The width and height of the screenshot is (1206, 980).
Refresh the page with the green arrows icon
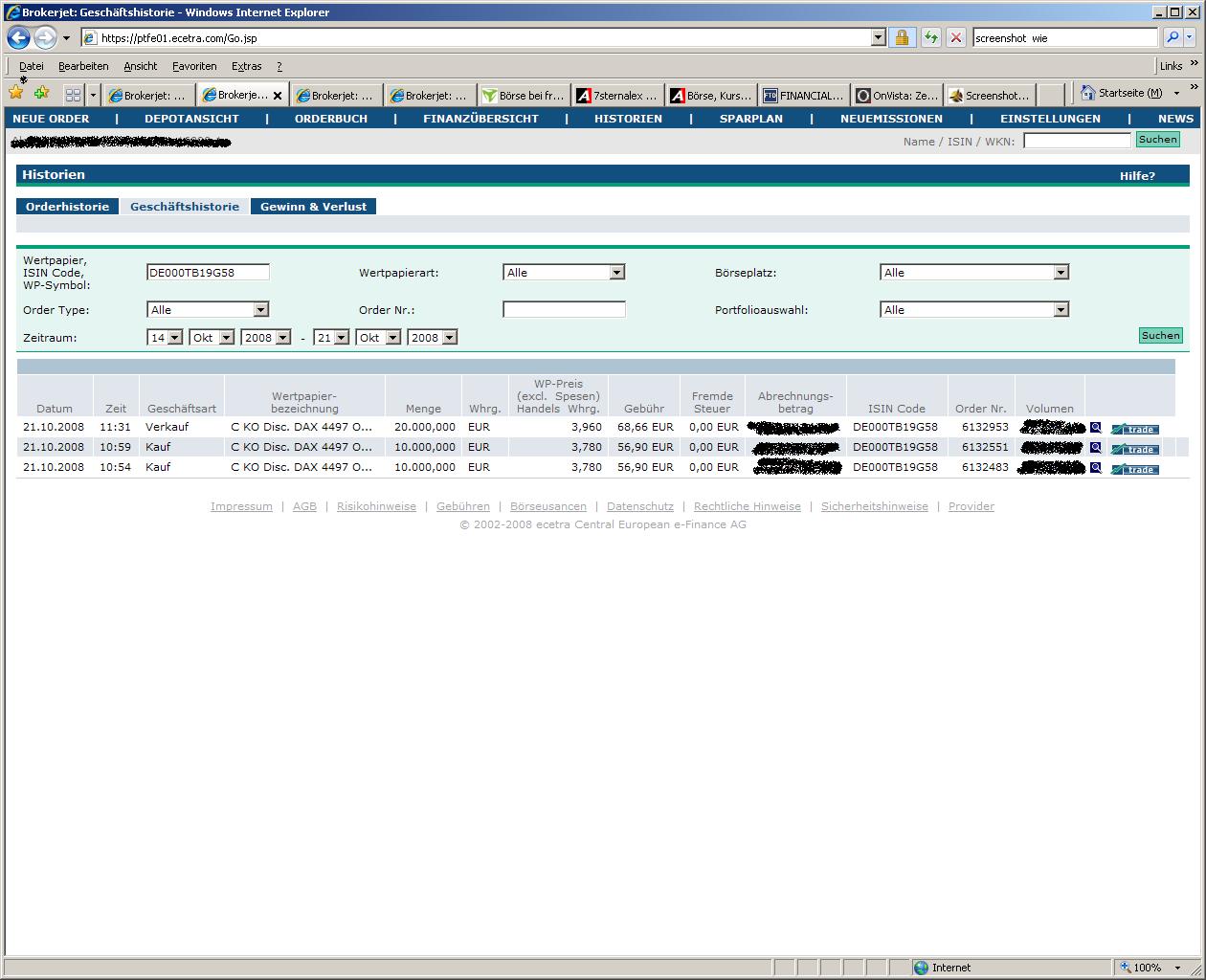point(931,37)
